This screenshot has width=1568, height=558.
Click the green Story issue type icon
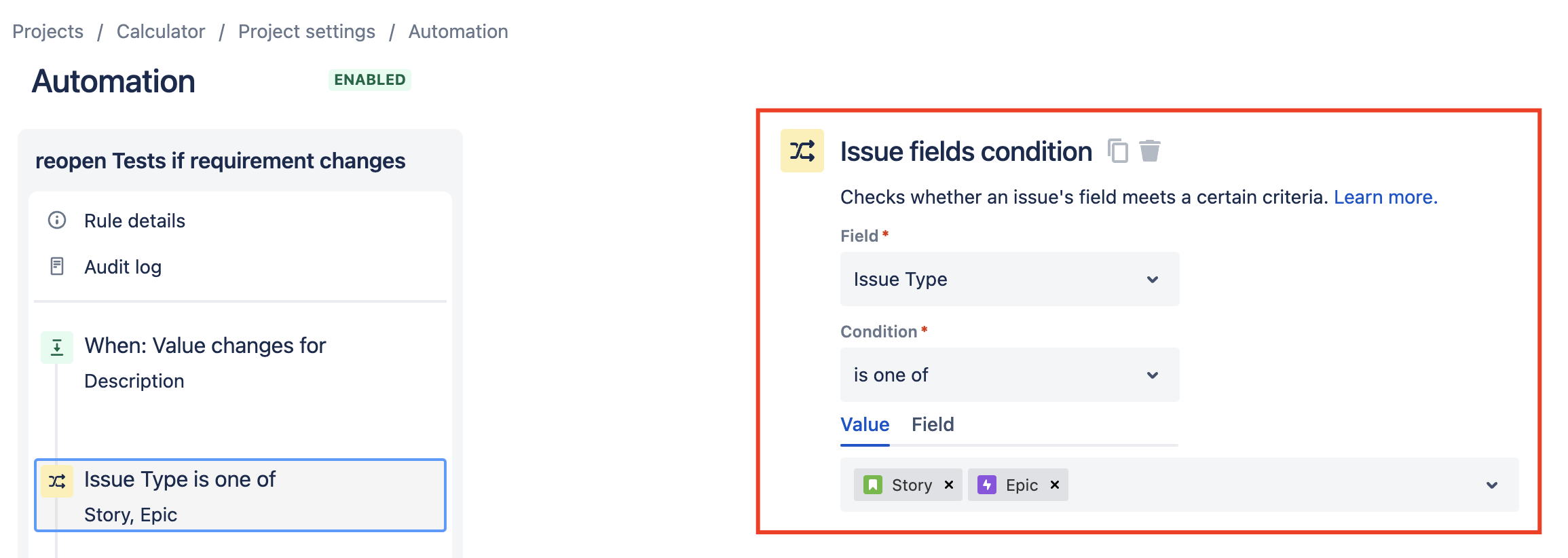pos(872,485)
